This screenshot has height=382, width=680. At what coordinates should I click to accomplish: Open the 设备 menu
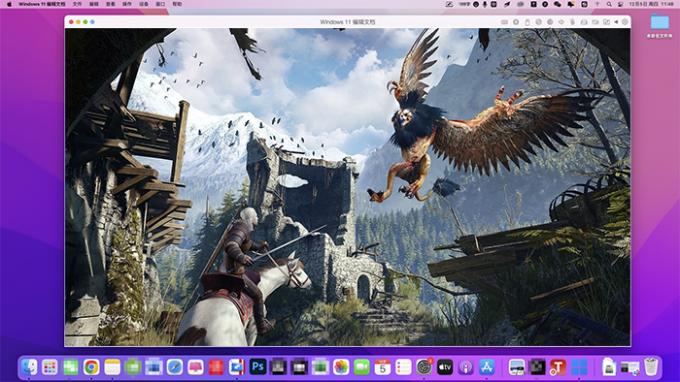pos(144,4)
